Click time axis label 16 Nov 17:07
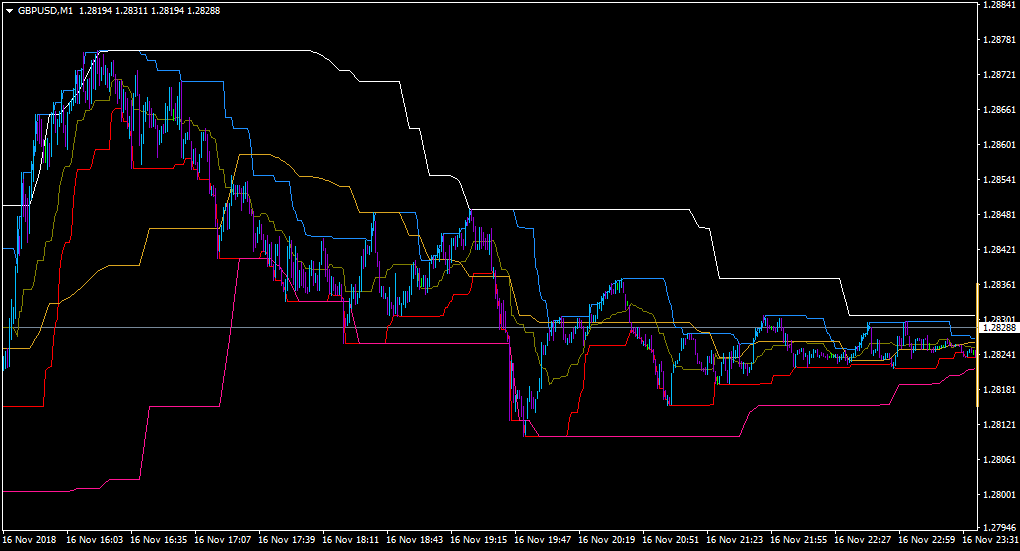 [x=222, y=539]
